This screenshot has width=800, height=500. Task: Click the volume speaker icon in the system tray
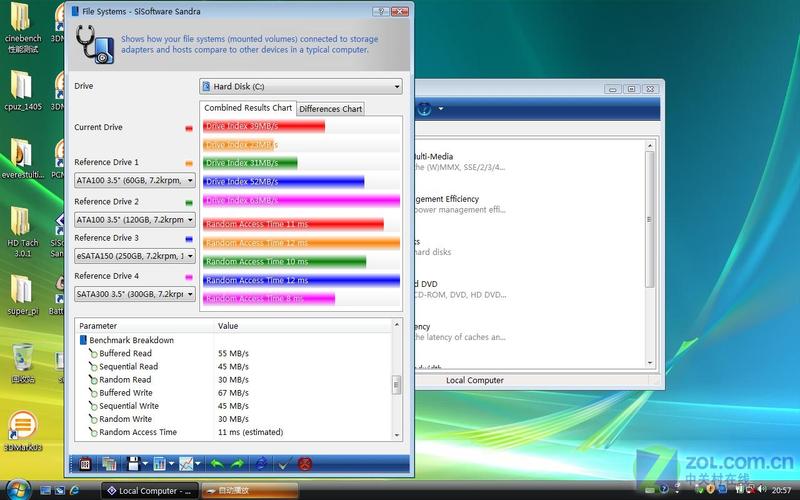[x=763, y=490]
